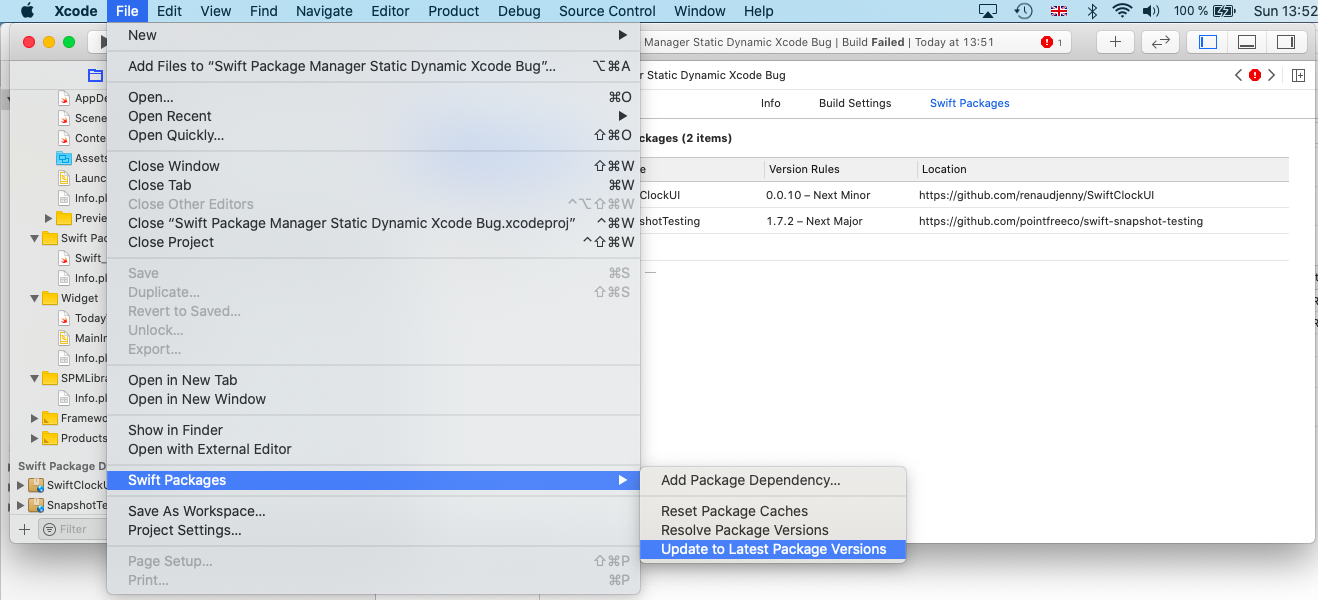This screenshot has height=600, width=1318.
Task: Expand the SnapshotTesting package dependency
Action: coord(21,505)
